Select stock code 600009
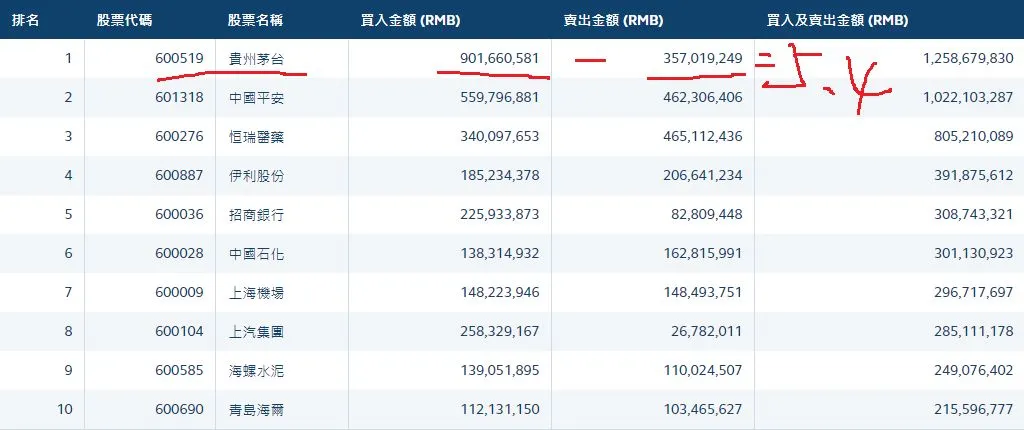The image size is (1024, 430). [x=180, y=293]
